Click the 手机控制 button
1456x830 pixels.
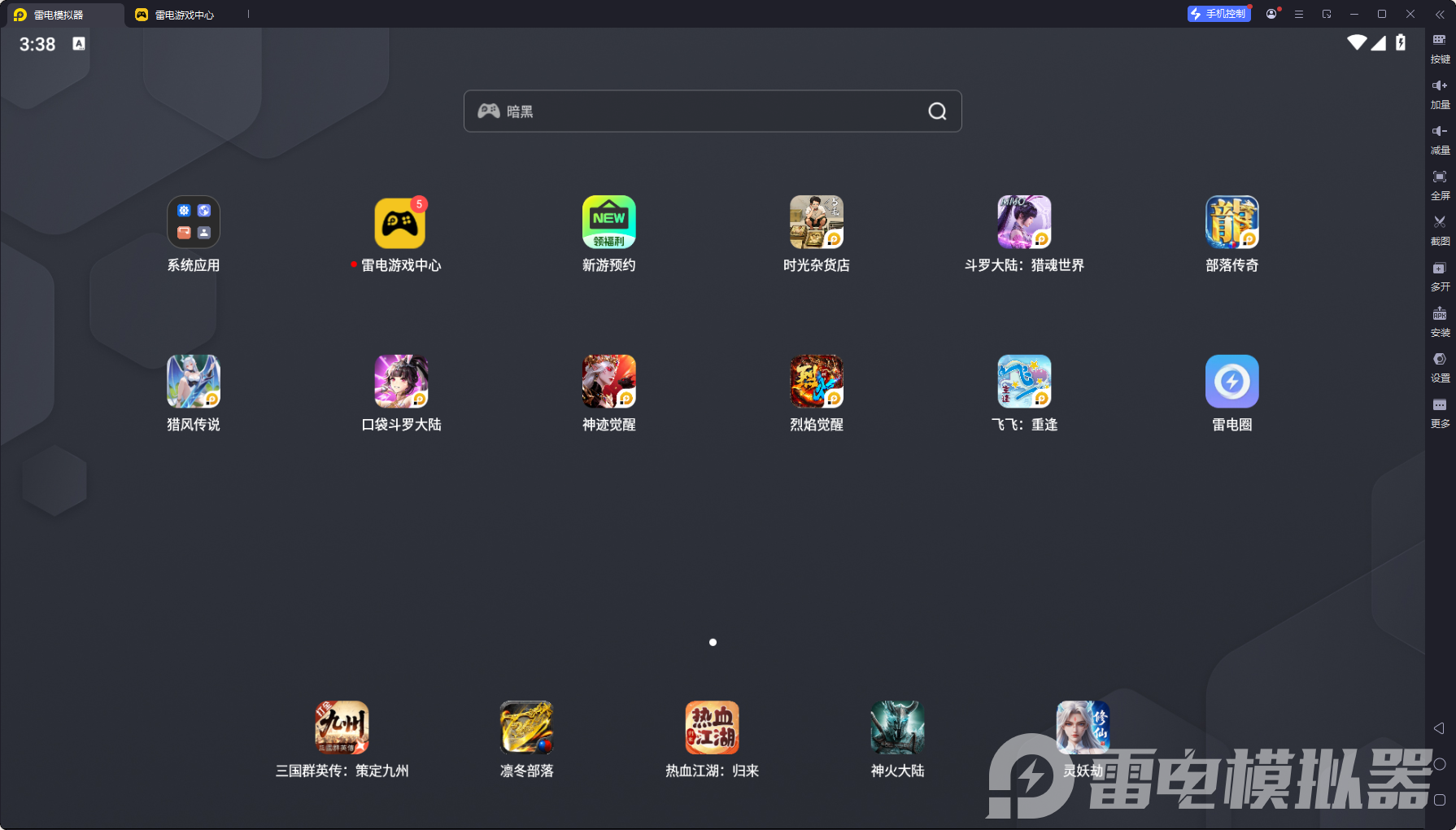pos(1218,14)
